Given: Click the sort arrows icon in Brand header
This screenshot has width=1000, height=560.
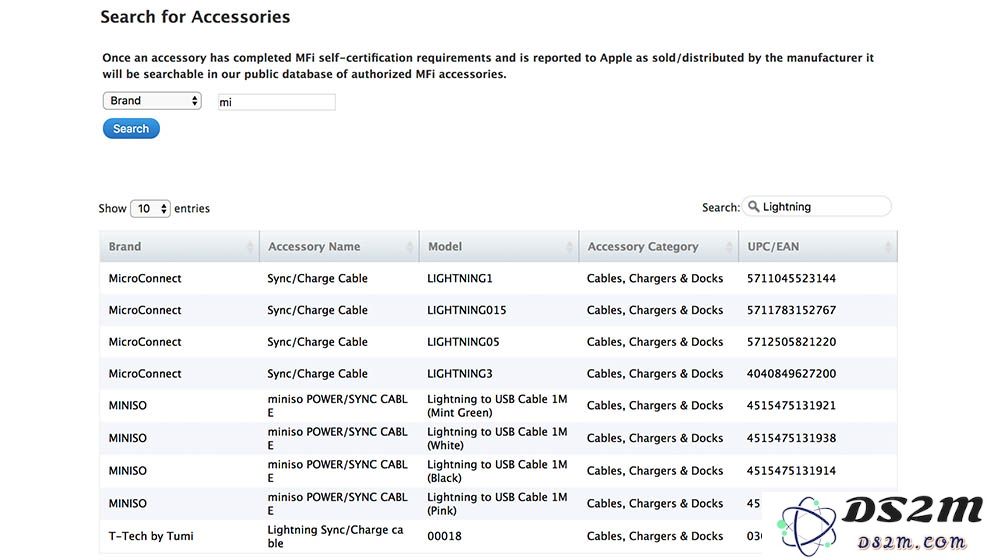Looking at the screenshot, I should 250,247.
